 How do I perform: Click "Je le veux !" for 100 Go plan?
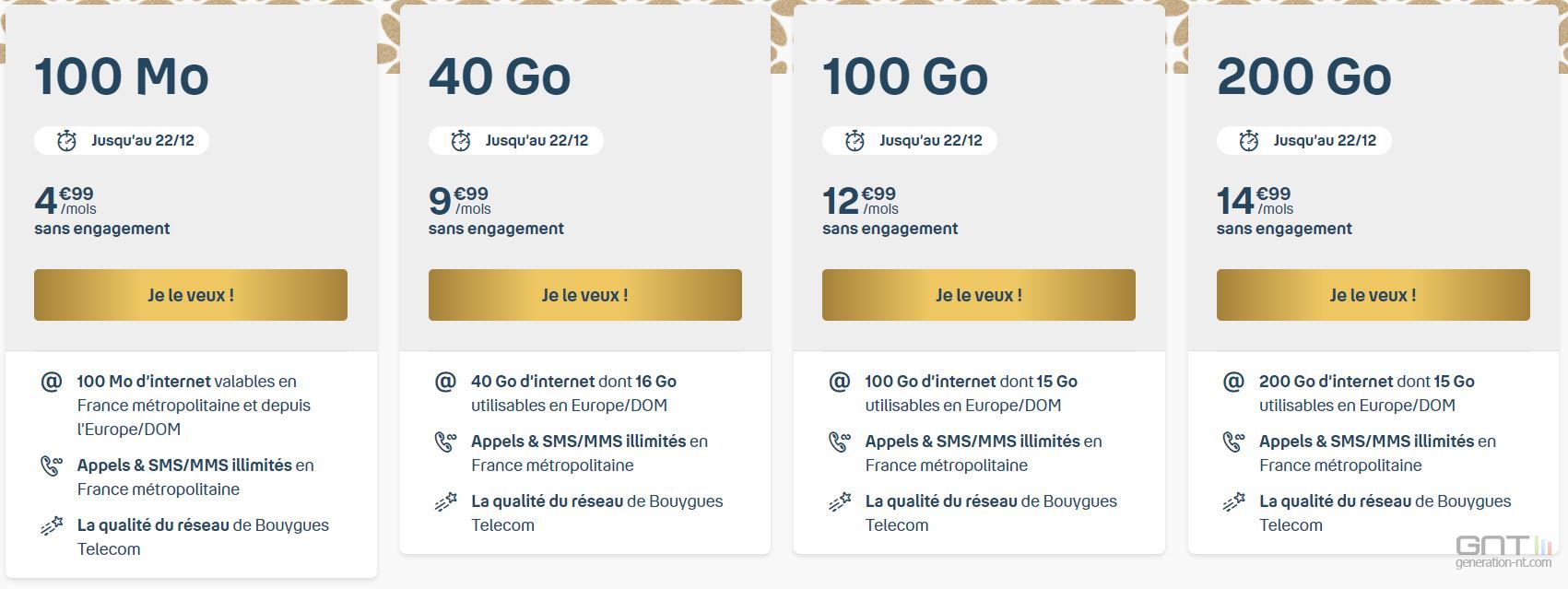pyautogui.click(x=979, y=295)
